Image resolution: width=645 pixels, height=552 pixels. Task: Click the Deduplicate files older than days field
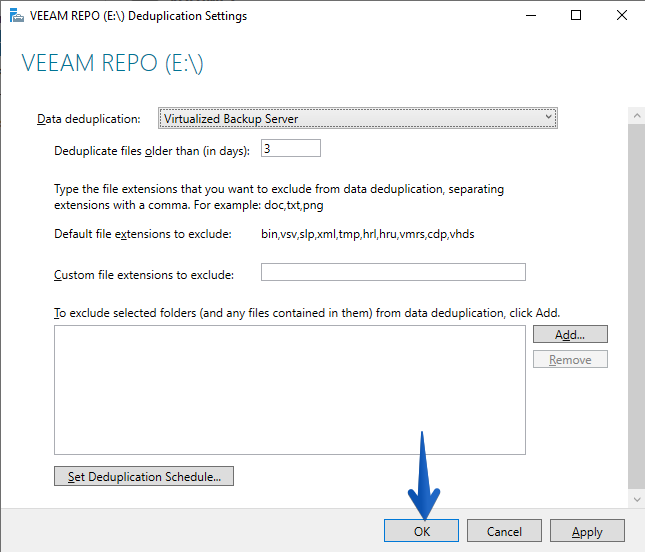pos(291,148)
